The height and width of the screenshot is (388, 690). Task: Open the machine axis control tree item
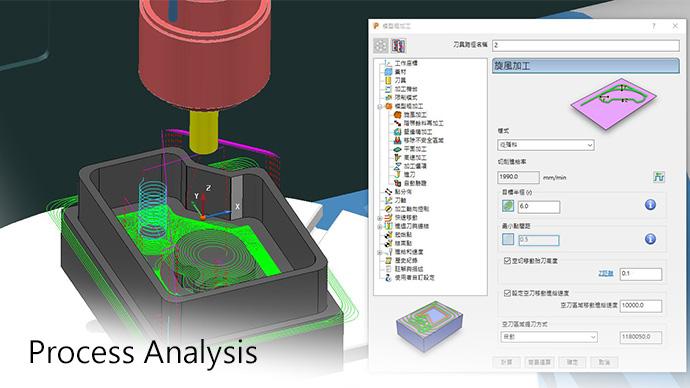pos(412,209)
